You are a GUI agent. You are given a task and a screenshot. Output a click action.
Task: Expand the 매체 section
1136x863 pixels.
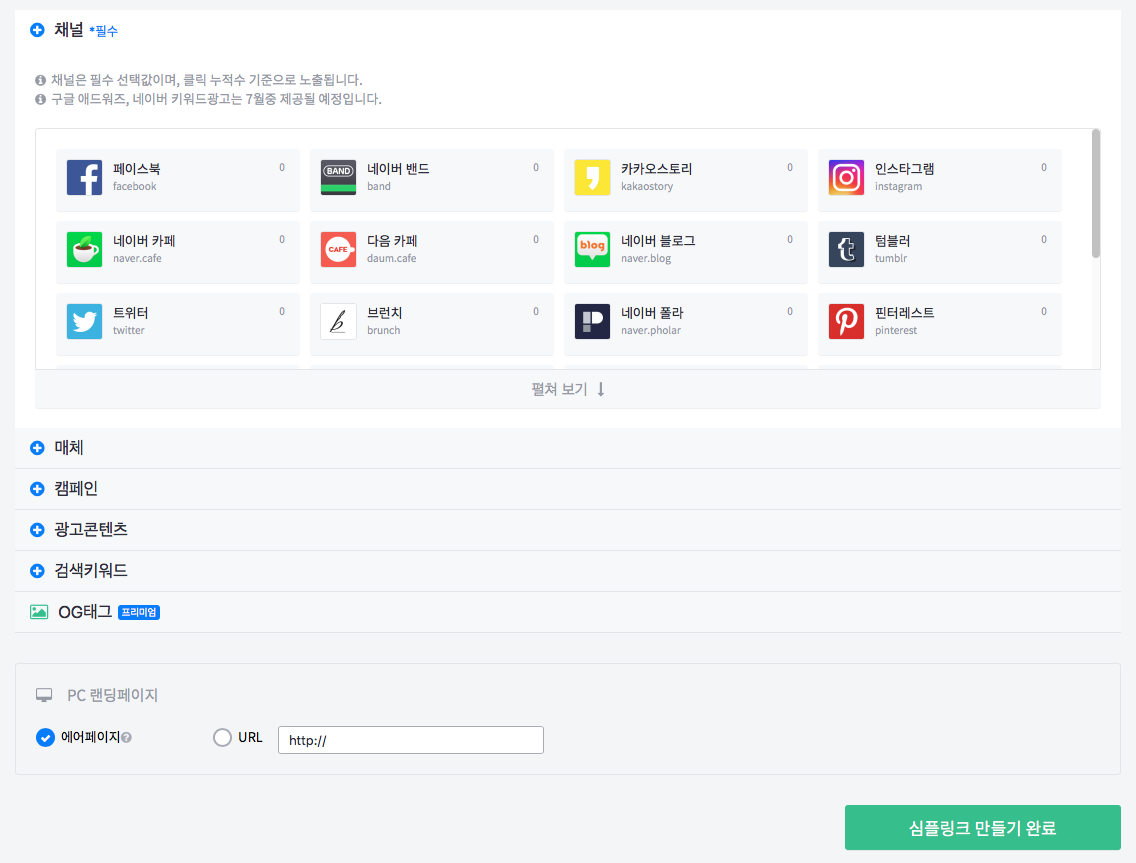point(568,448)
